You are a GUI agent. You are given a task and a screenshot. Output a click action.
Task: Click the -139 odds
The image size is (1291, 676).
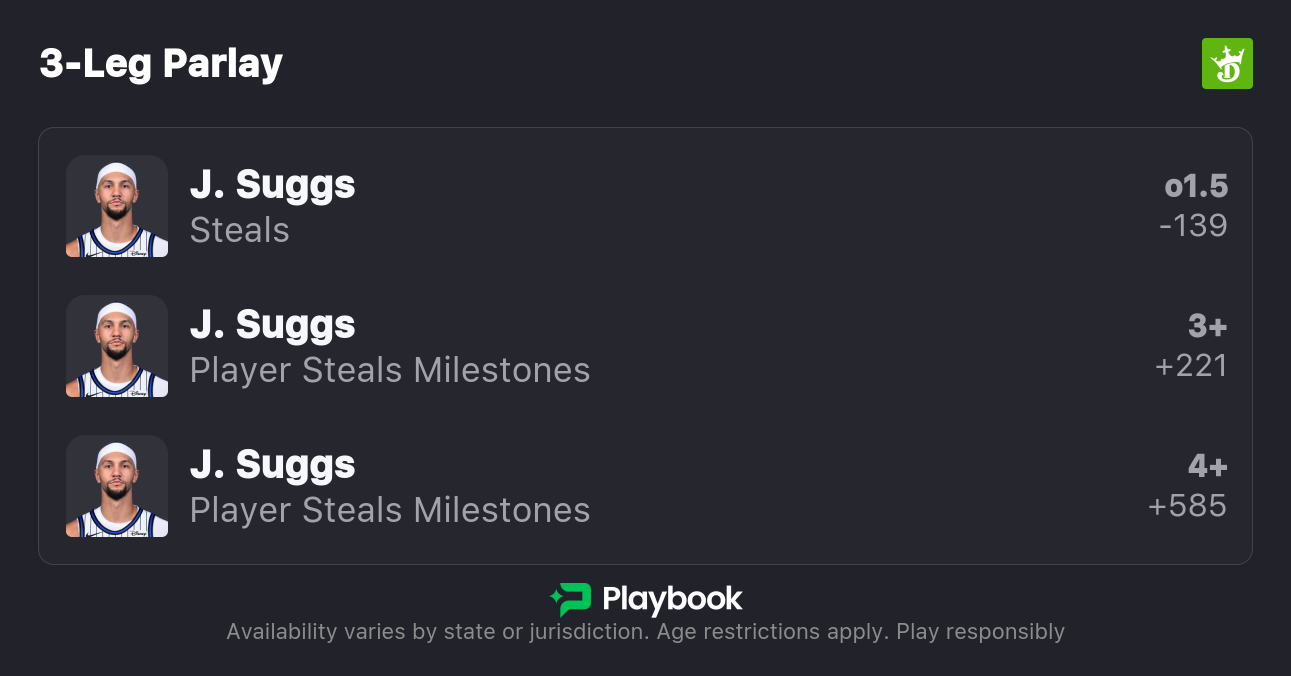[1193, 226]
